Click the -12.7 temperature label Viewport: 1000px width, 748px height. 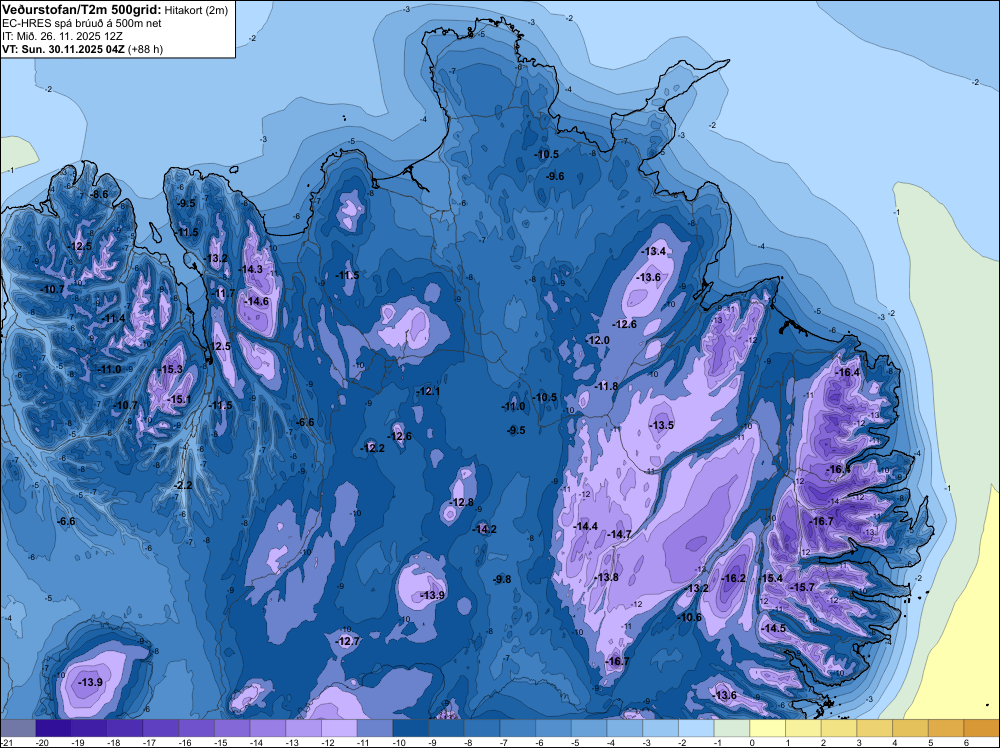(x=348, y=641)
